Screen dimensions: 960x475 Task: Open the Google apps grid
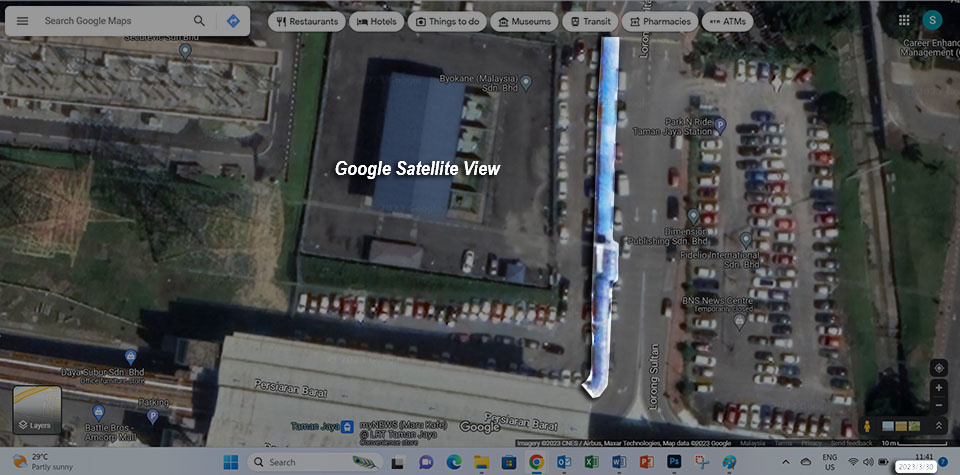click(904, 20)
